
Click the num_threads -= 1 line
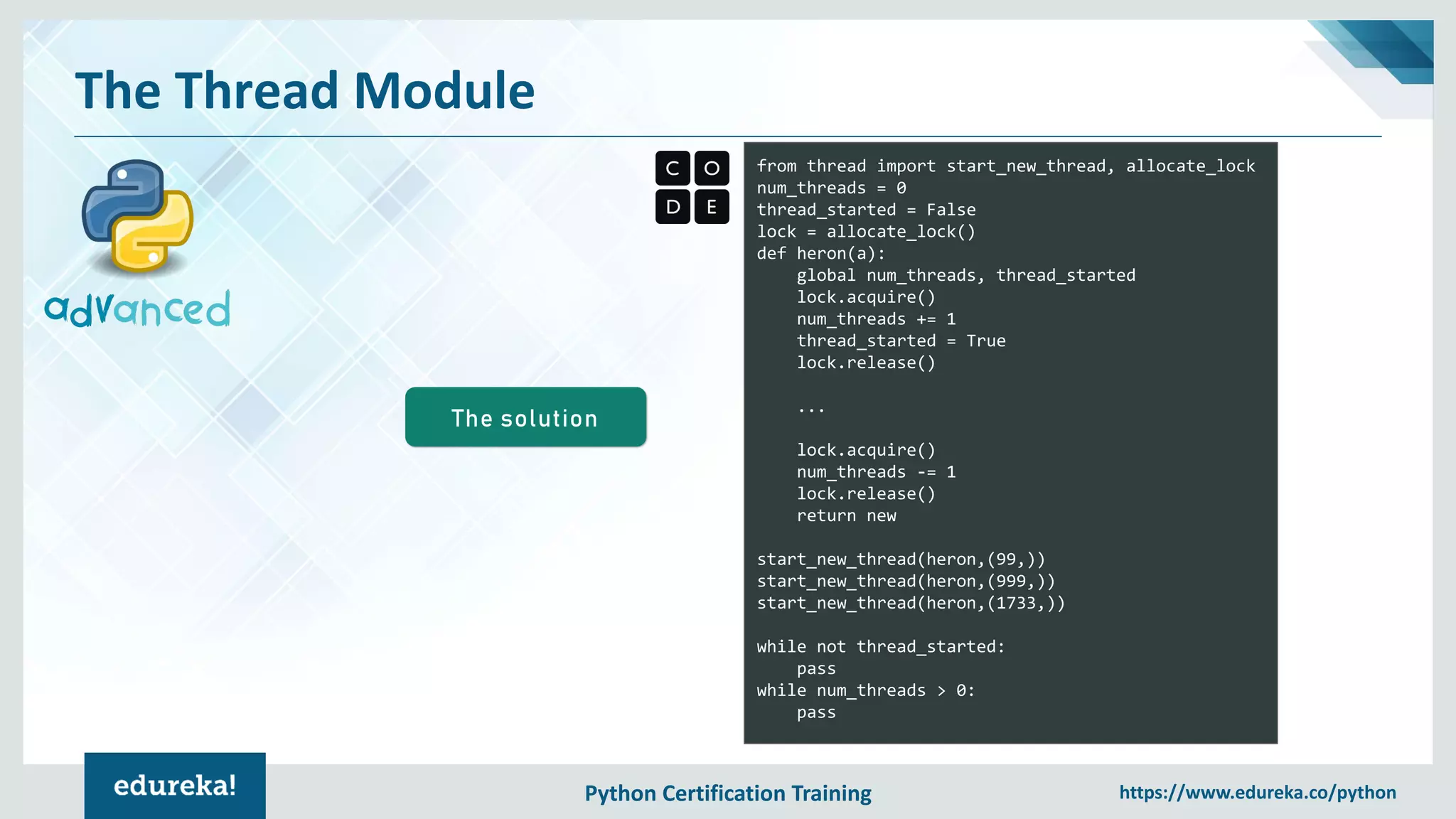876,472
